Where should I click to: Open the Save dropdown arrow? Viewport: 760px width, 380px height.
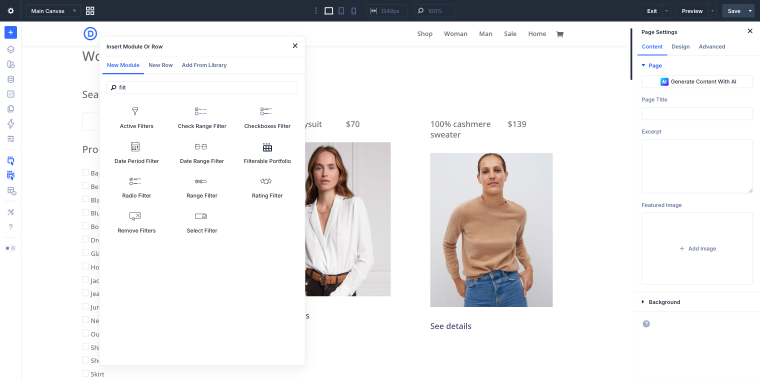[x=750, y=11]
